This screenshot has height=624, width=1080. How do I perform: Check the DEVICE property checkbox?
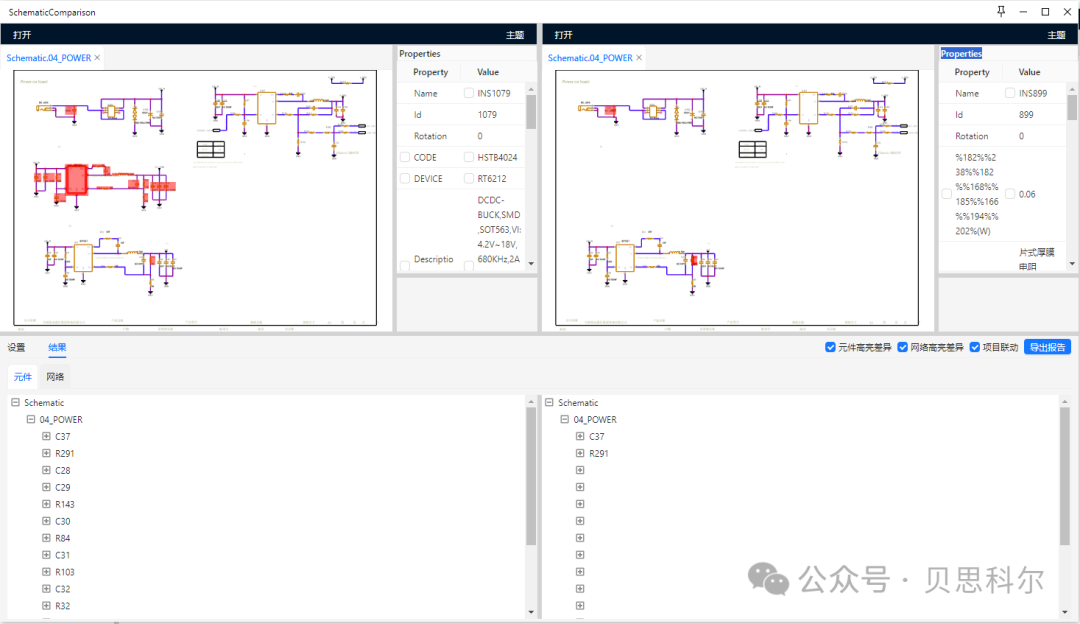click(x=405, y=178)
